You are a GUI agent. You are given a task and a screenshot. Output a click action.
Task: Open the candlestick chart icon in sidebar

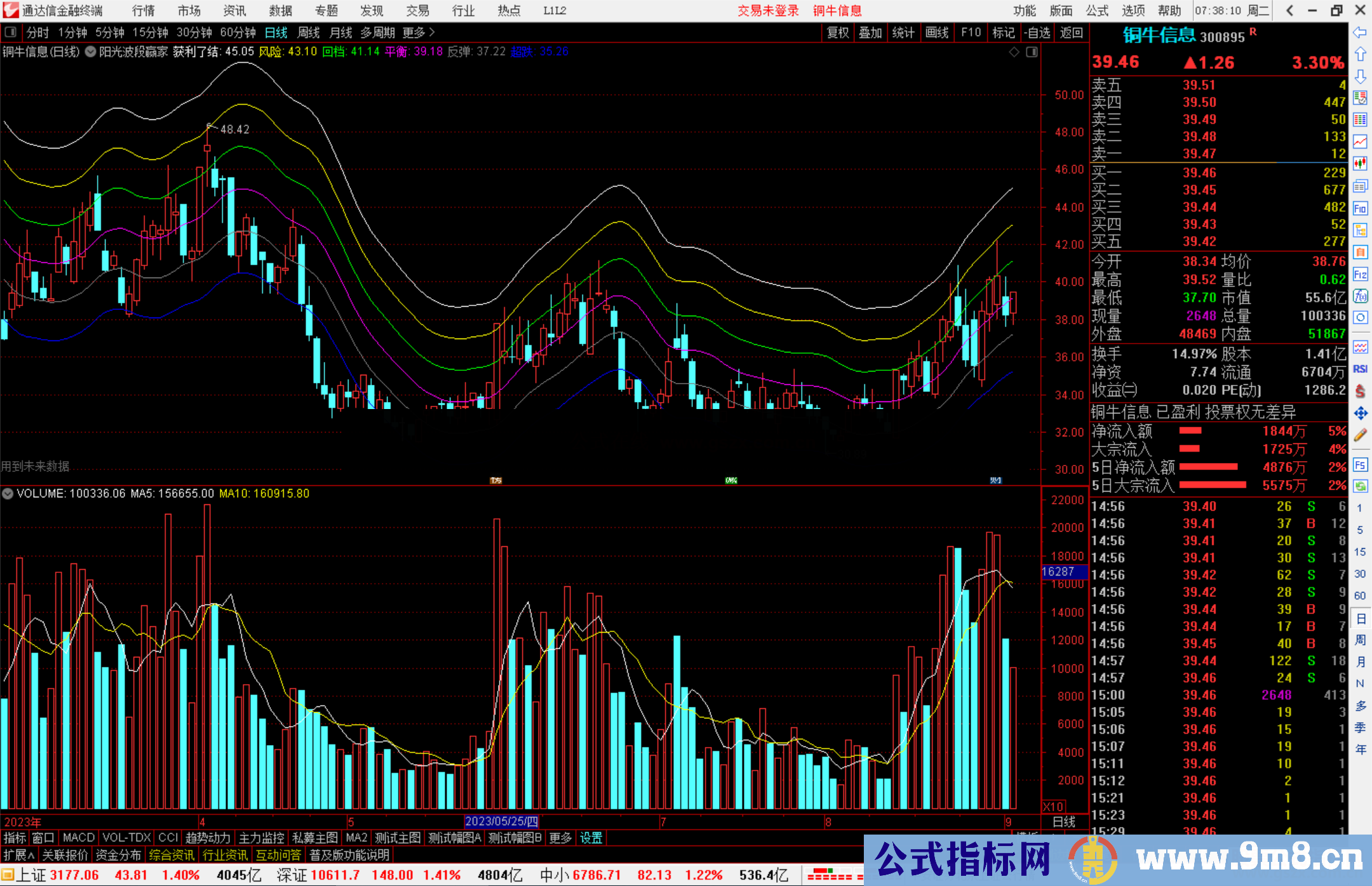coord(1360,164)
